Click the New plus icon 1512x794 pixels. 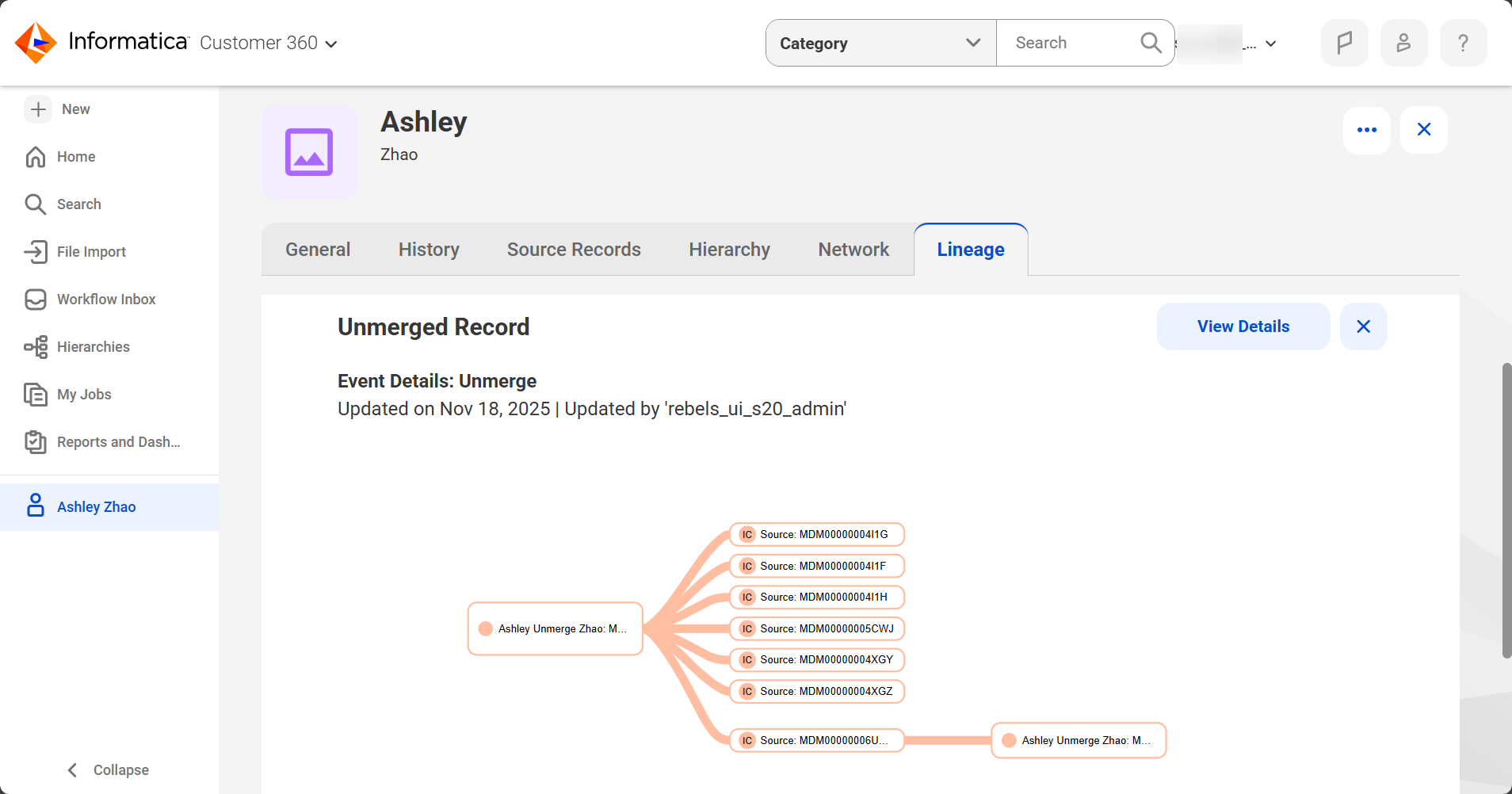tap(38, 109)
